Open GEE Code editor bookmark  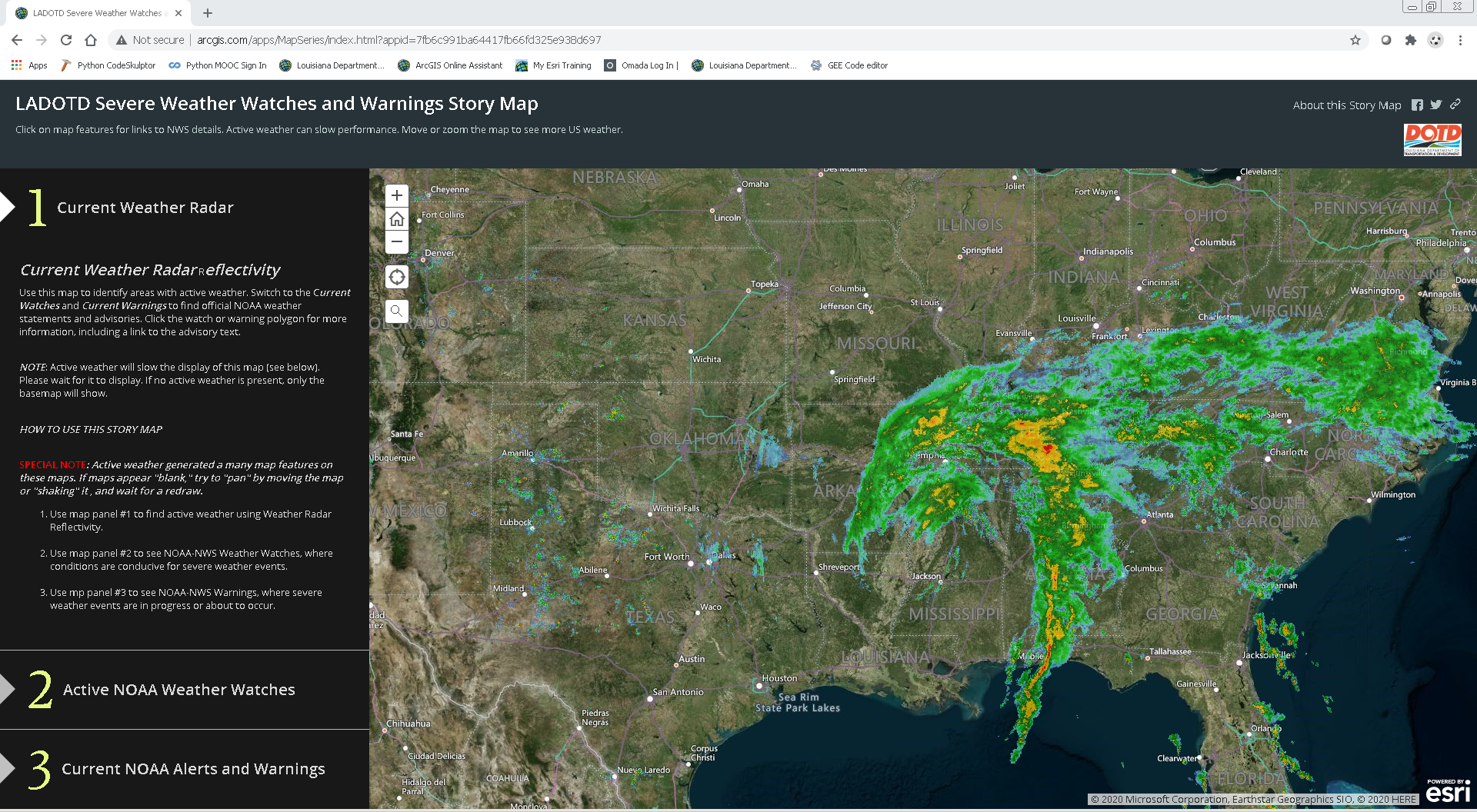[849, 65]
